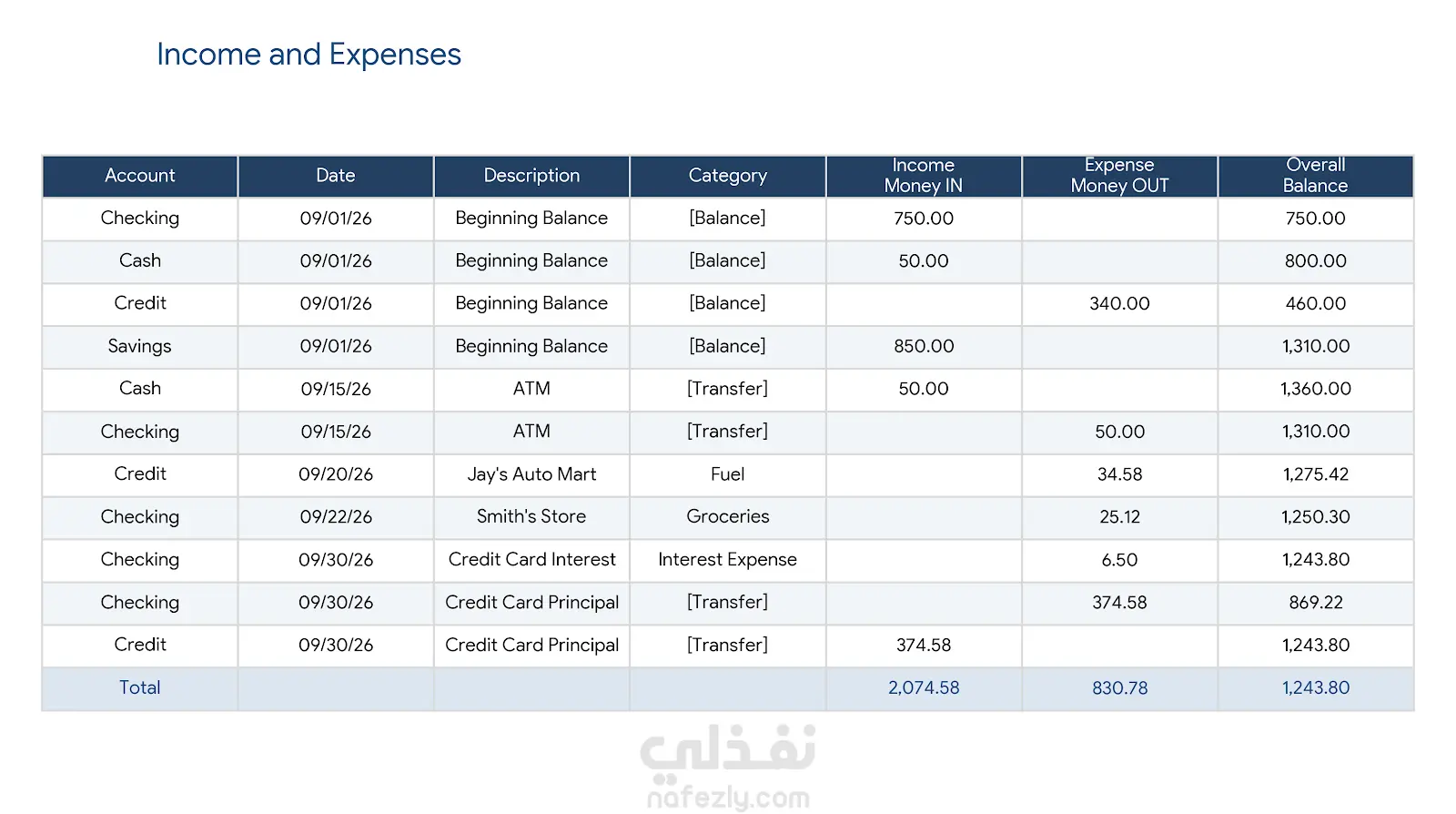Click the Smith's Store description cell
Viewport: 1456px width, 814px height.
(531, 517)
